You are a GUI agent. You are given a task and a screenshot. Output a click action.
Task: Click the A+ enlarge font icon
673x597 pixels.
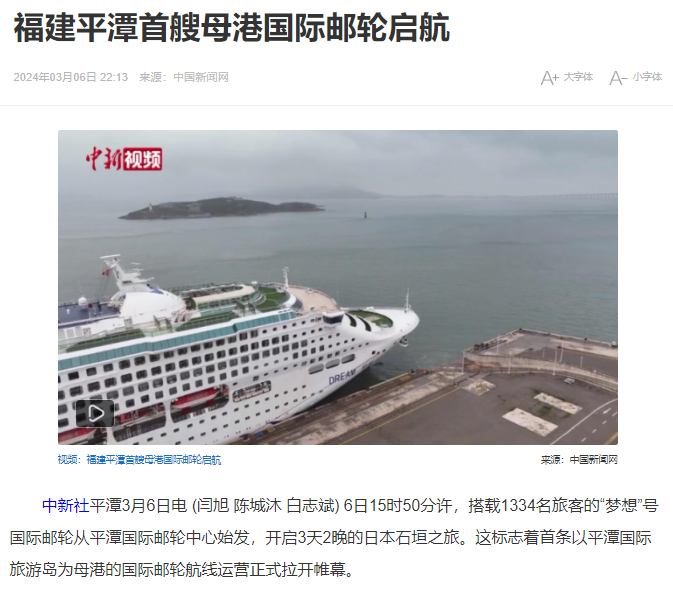[549, 78]
